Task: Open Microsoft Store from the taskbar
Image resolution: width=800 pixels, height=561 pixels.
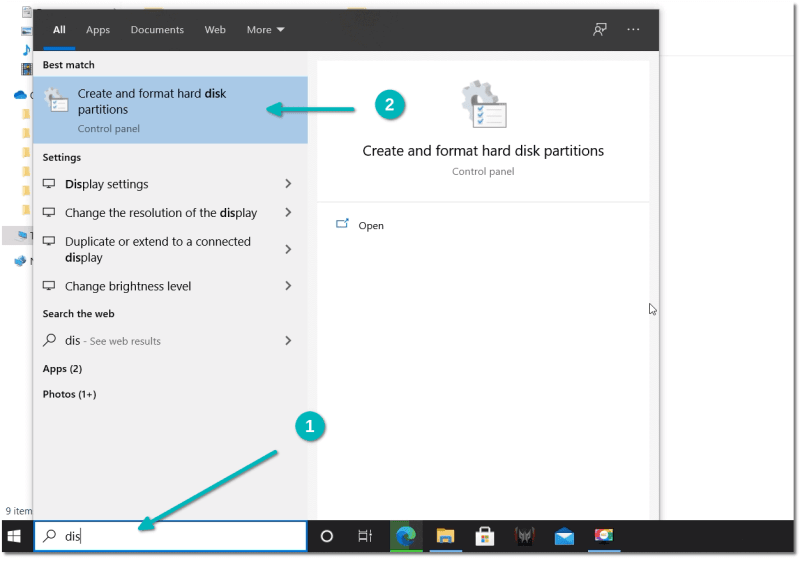Action: tap(485, 537)
